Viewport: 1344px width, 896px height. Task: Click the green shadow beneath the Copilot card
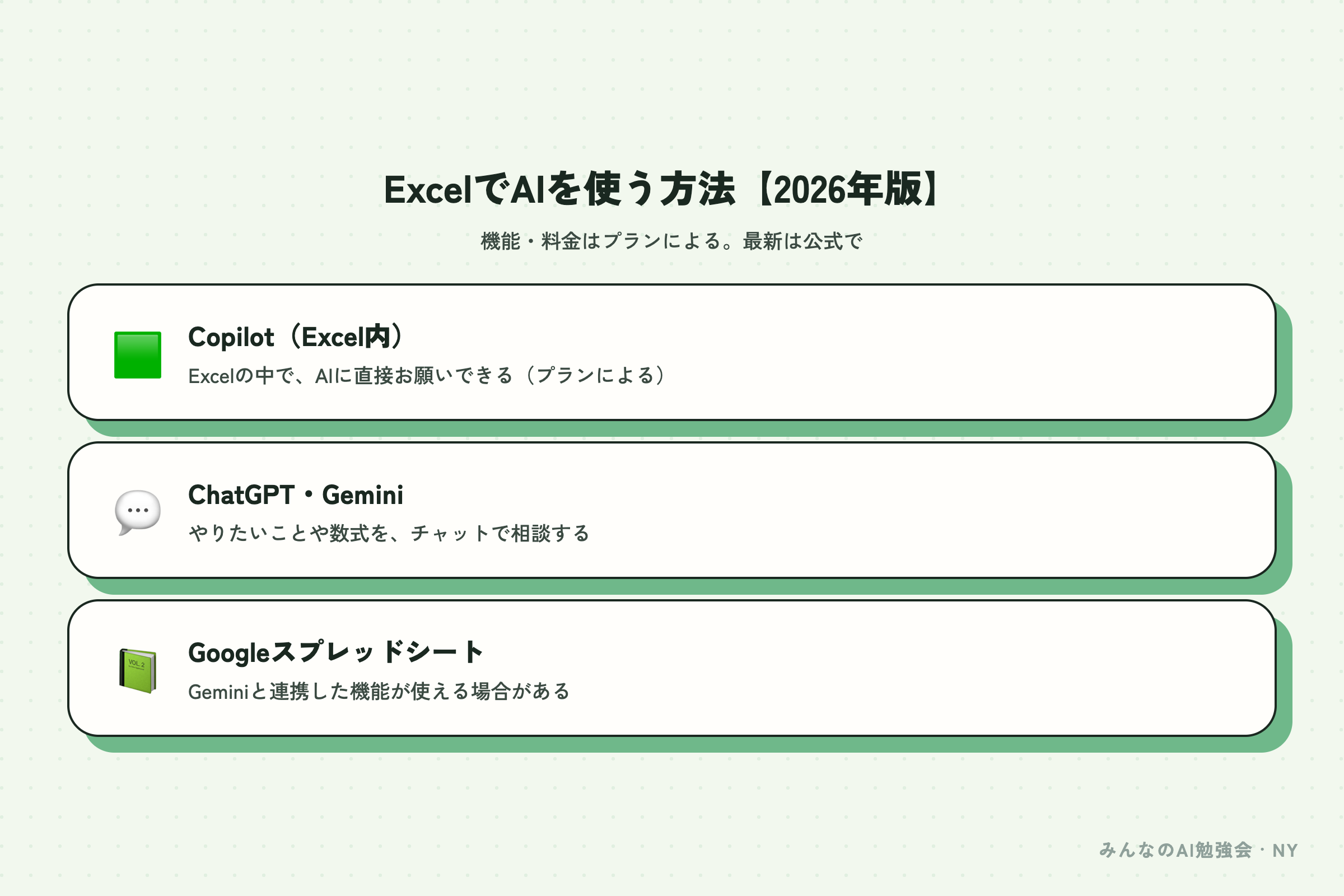pos(685,429)
